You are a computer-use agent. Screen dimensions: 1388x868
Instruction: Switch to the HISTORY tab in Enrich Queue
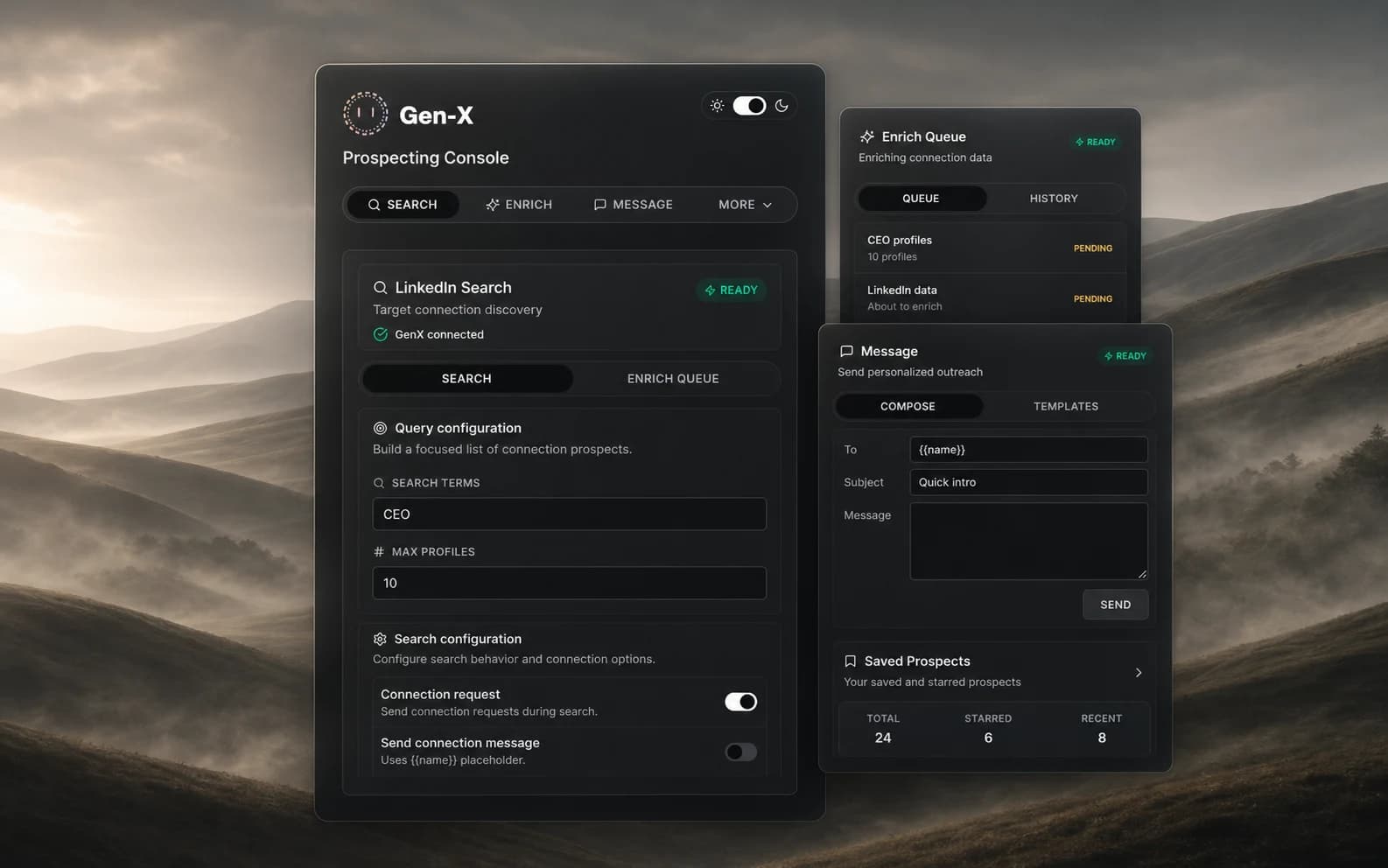pos(1054,199)
